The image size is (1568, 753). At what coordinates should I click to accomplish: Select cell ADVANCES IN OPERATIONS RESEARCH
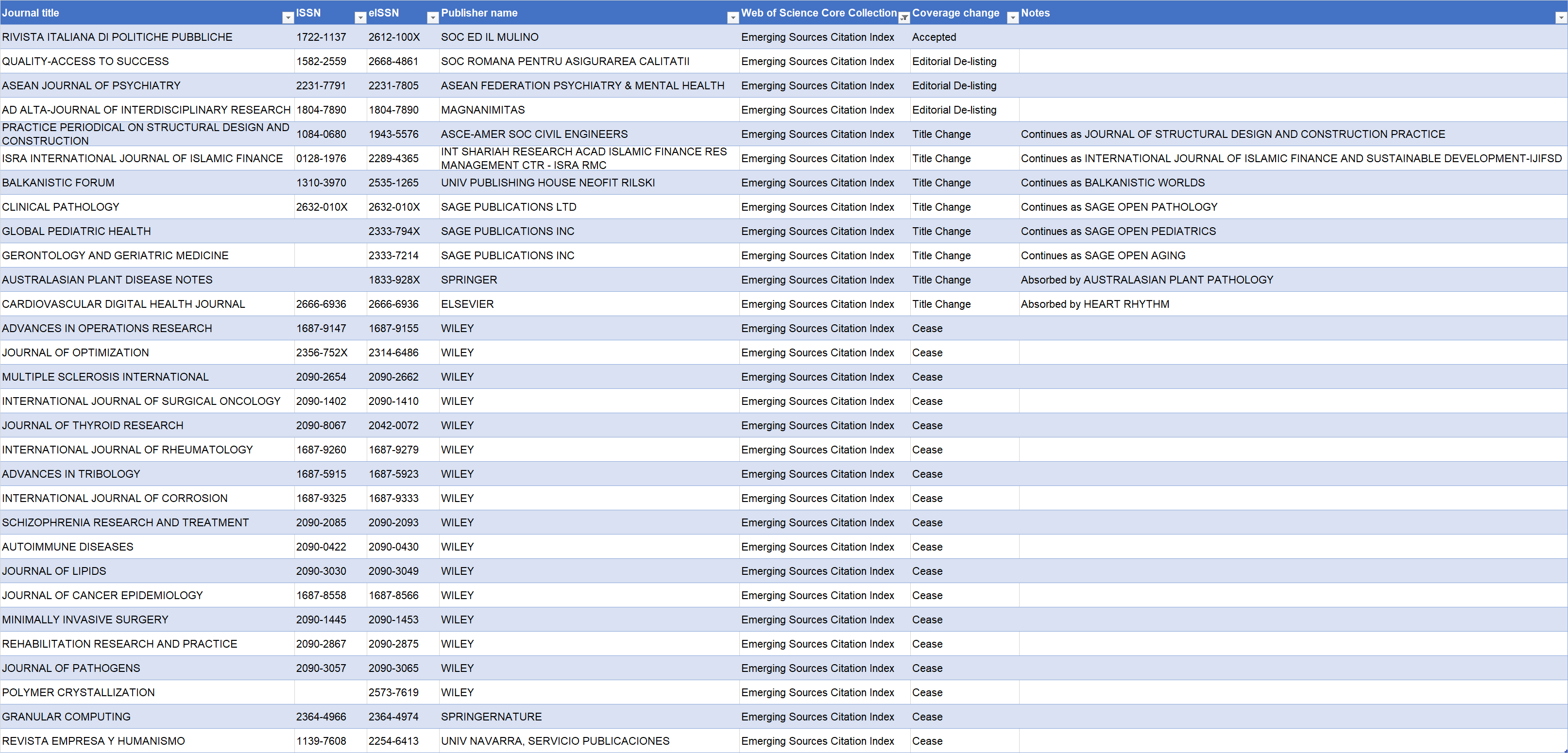[147, 329]
